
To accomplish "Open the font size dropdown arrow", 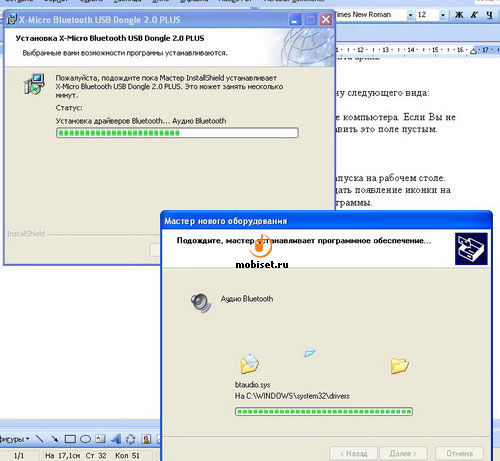I will 443,15.
